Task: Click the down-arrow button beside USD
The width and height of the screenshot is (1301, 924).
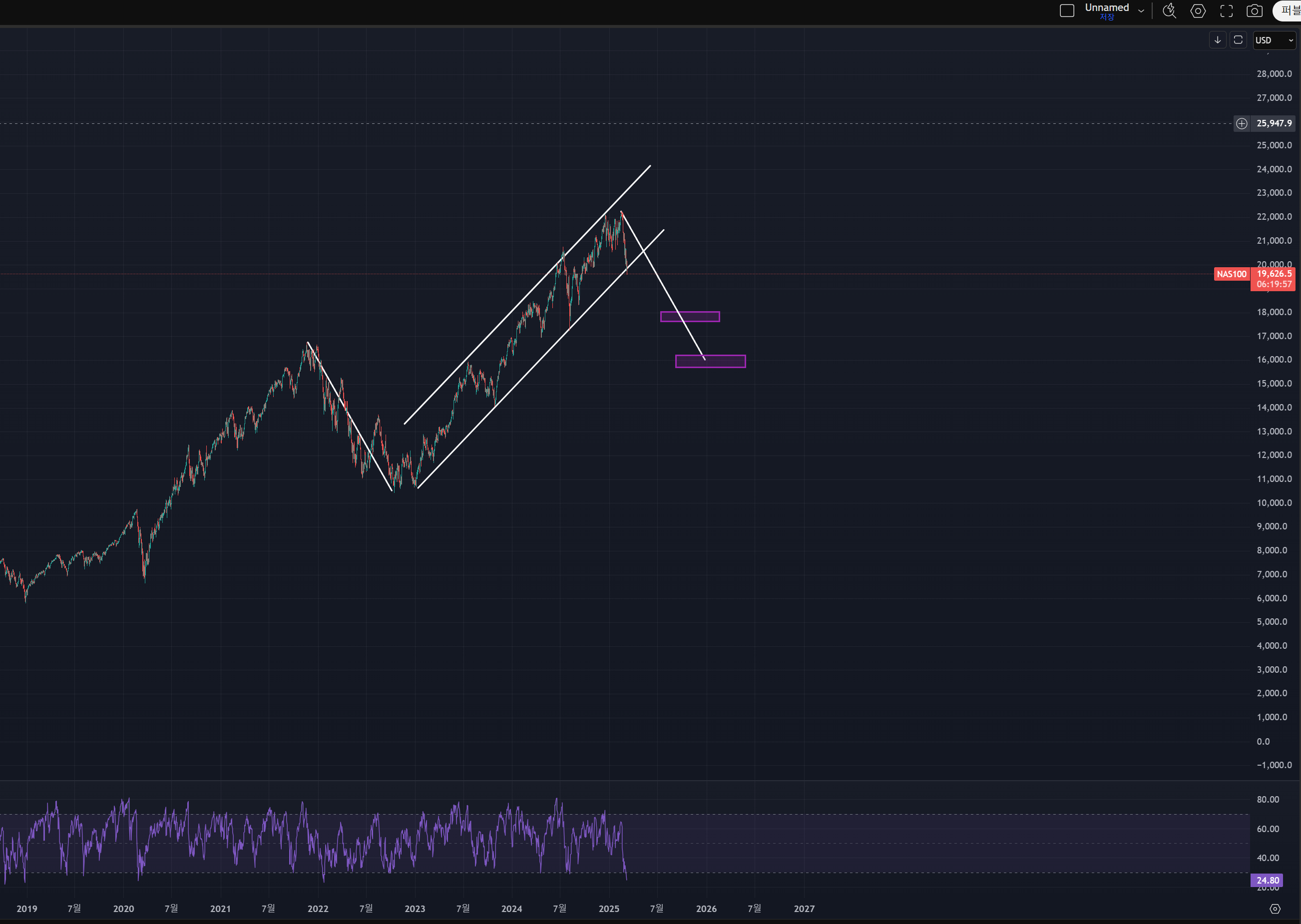Action: [x=1218, y=40]
